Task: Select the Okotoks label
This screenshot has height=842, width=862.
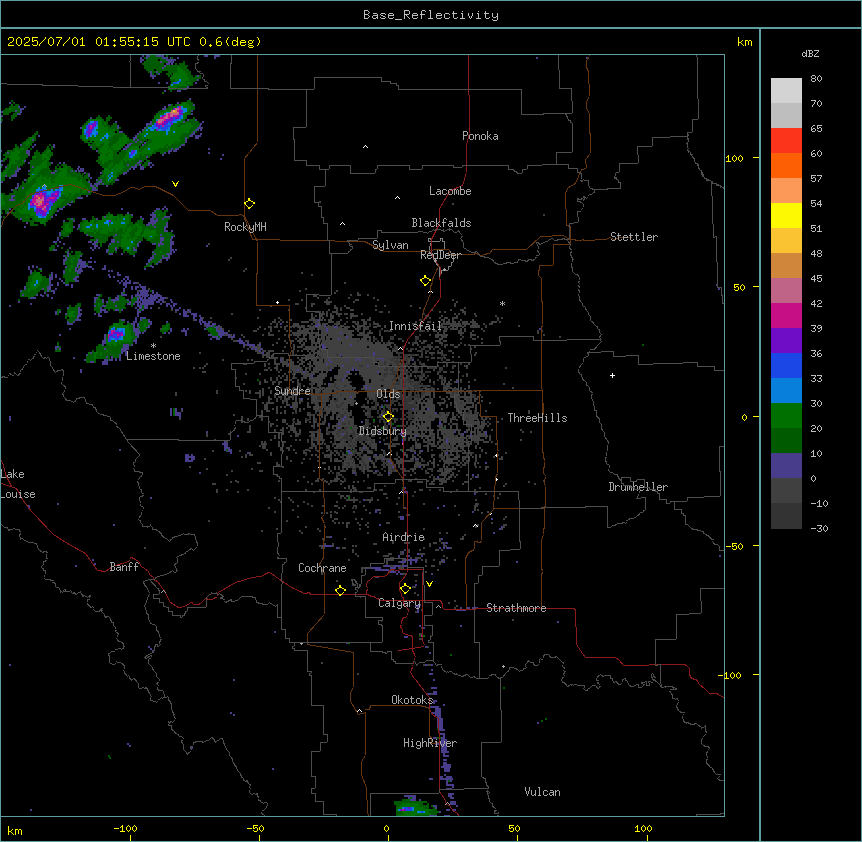Action: (412, 700)
